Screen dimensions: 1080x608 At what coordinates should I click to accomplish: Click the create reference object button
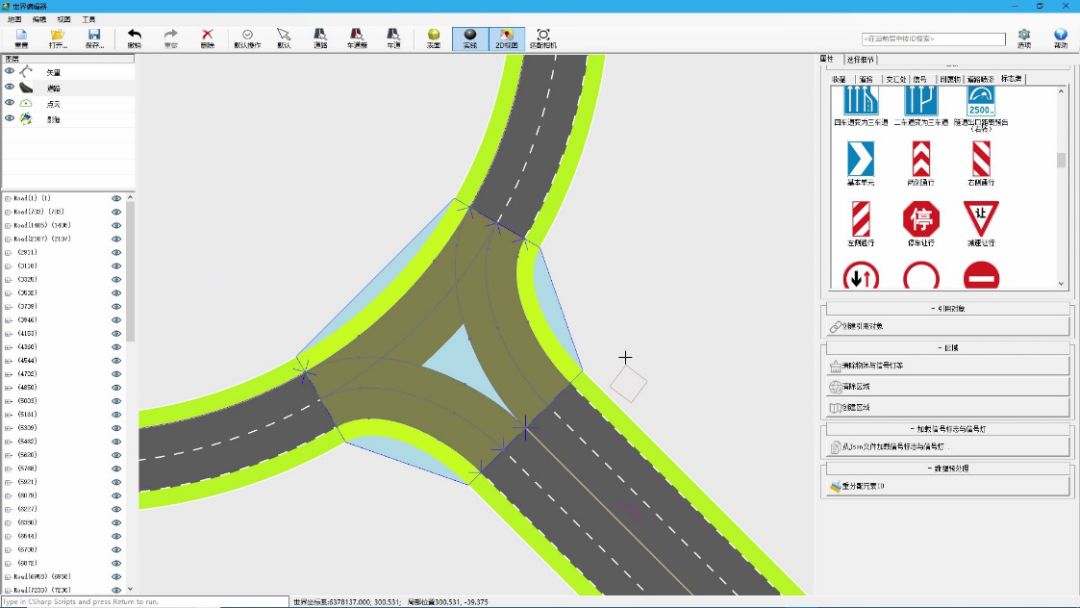(x=948, y=326)
